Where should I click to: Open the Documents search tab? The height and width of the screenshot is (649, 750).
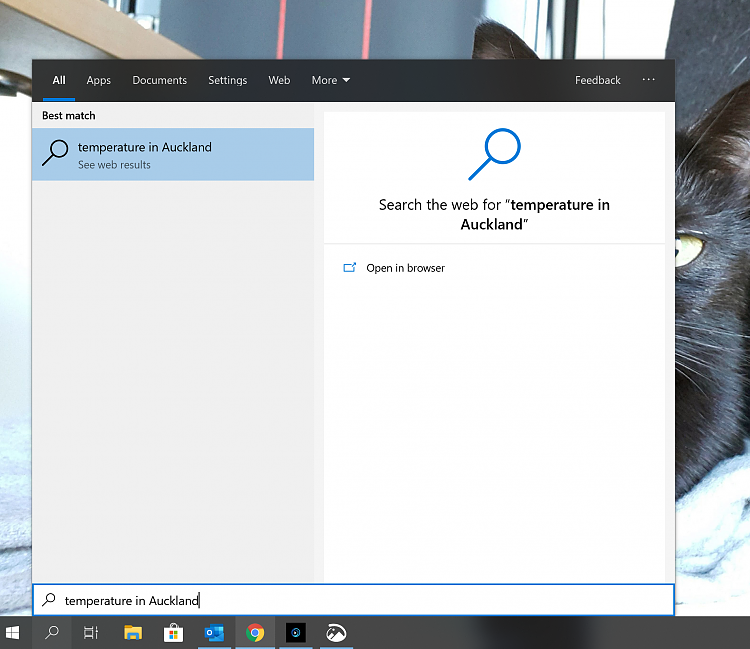point(159,80)
